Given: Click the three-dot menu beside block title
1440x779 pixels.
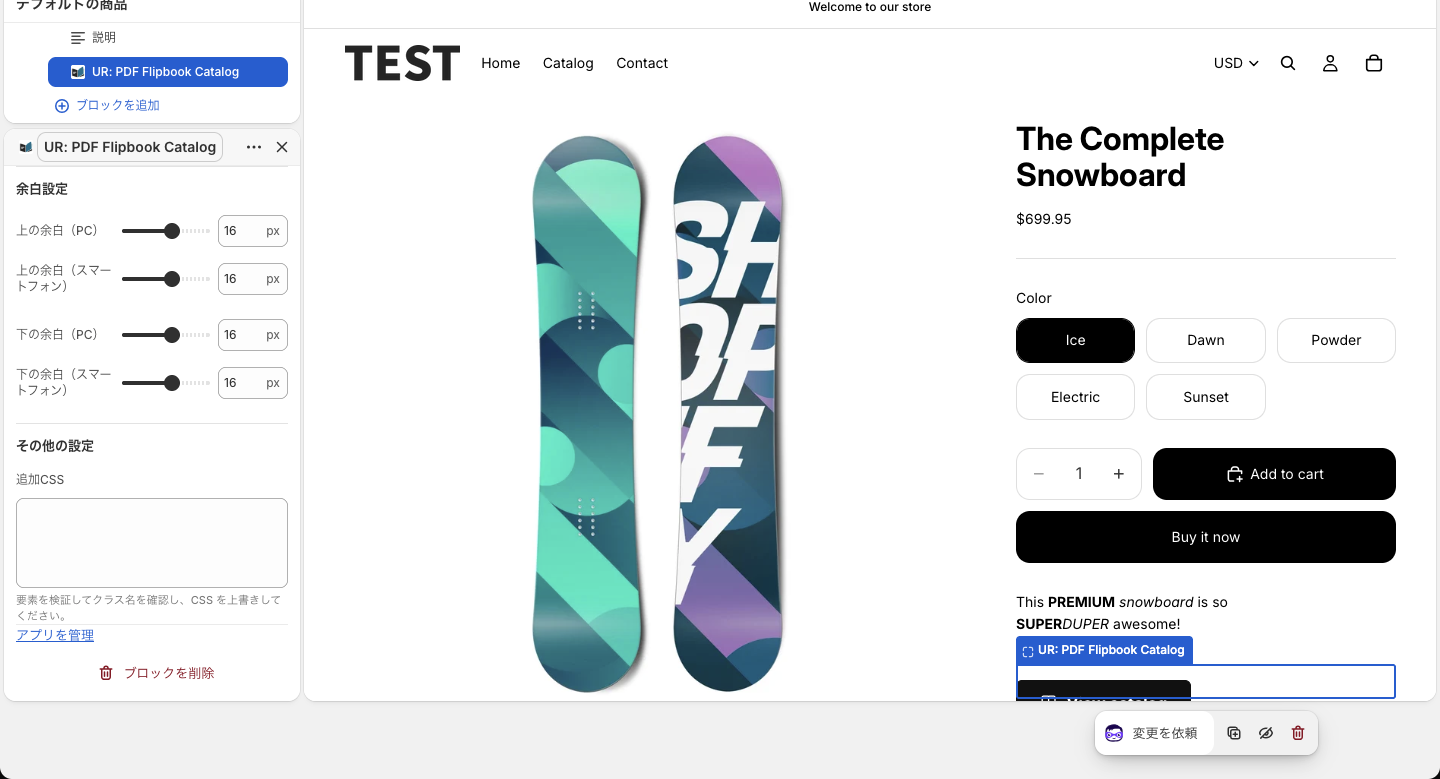Looking at the screenshot, I should pos(254,147).
